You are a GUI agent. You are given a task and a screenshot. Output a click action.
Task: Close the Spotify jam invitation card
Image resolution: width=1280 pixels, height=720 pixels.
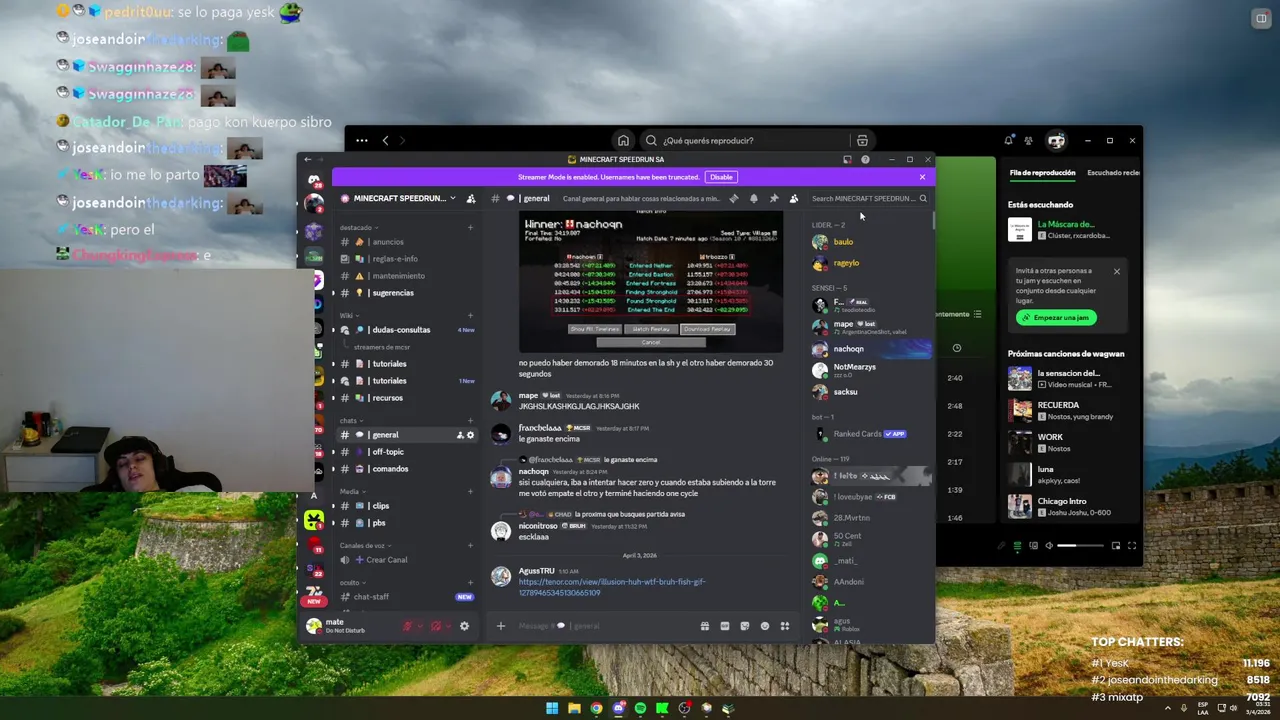tap(1117, 272)
